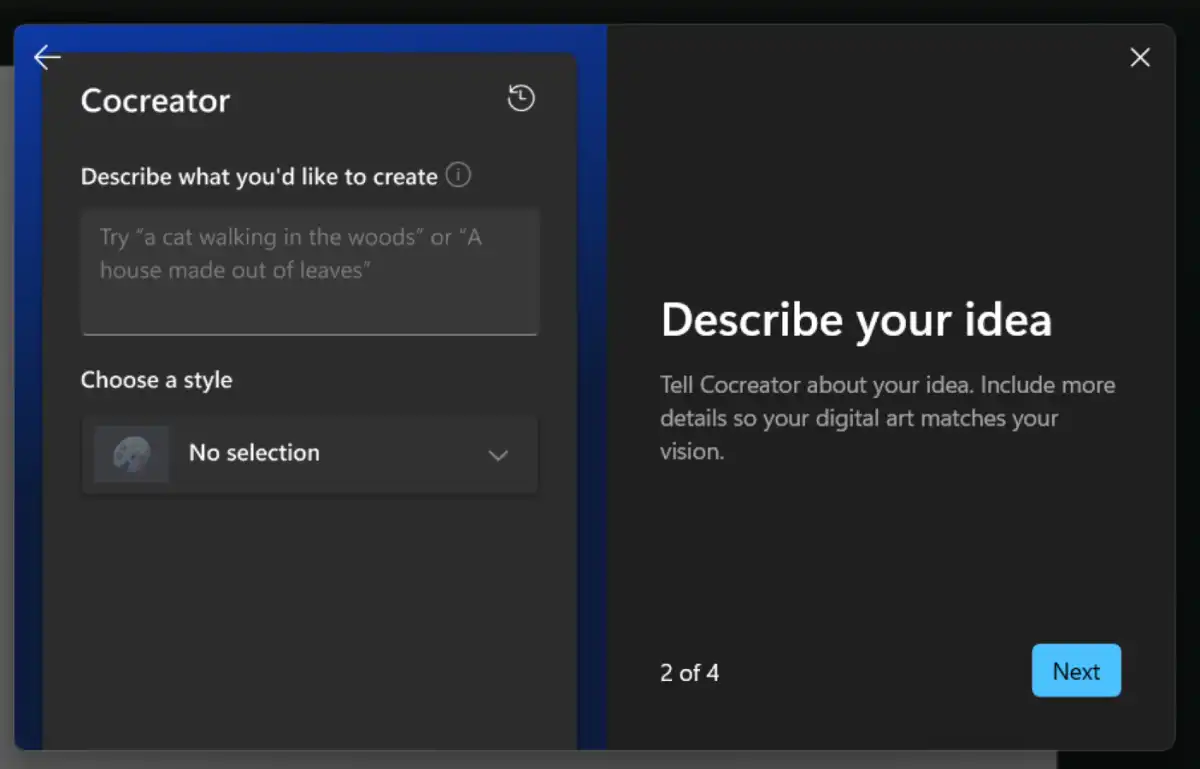Click the "Tell Cocreator about your idea" paragraph
1200x769 pixels.
(887, 418)
